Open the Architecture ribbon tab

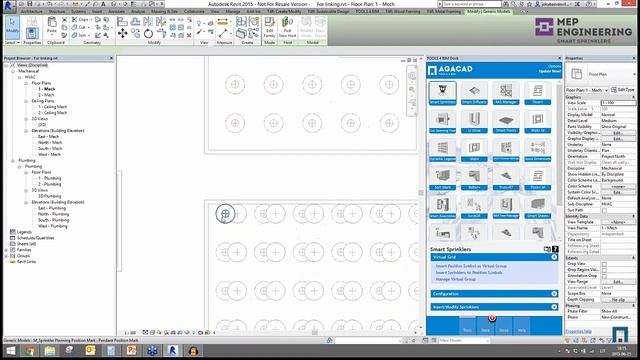31,11
